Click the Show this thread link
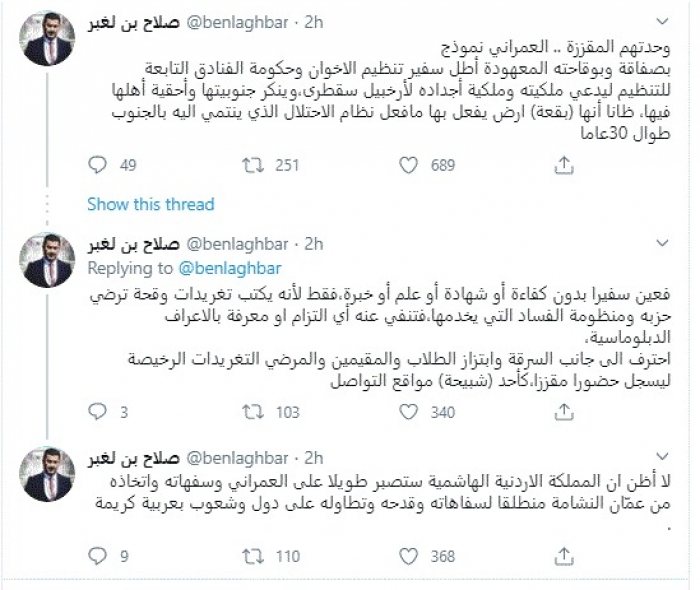Screen dimensions: 700x590 (150, 204)
